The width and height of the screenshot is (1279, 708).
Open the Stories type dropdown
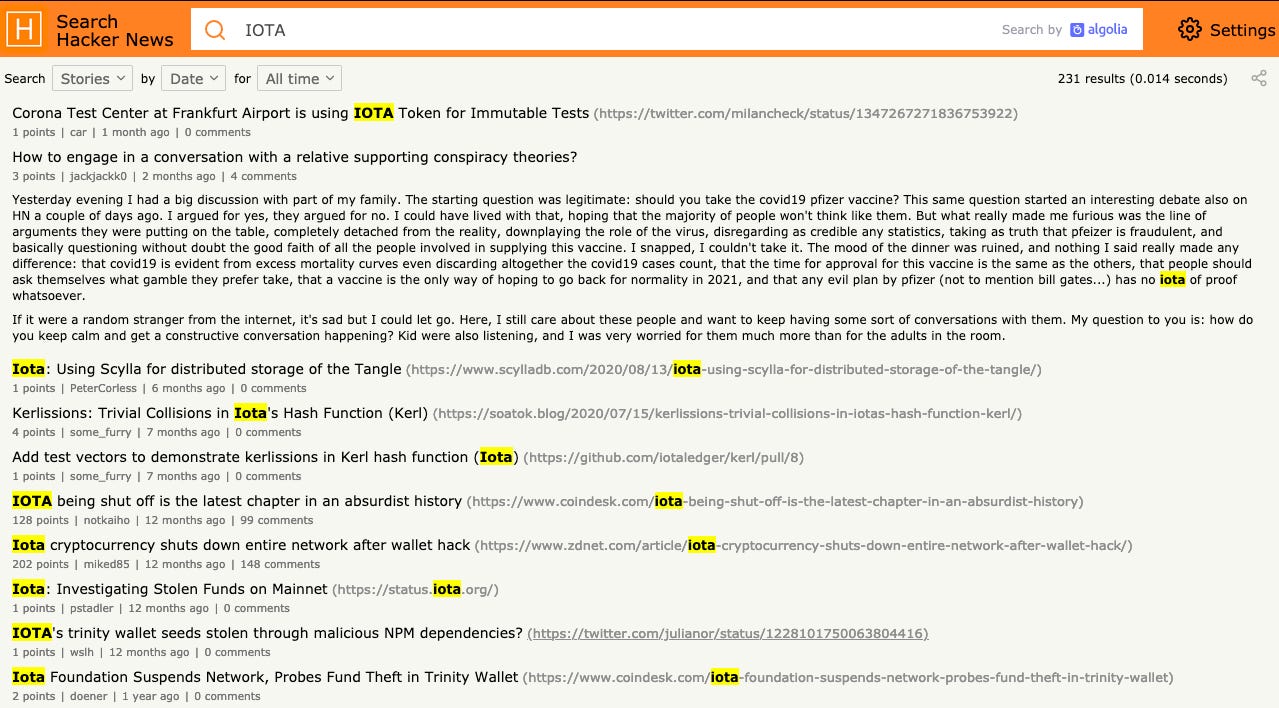(92, 78)
